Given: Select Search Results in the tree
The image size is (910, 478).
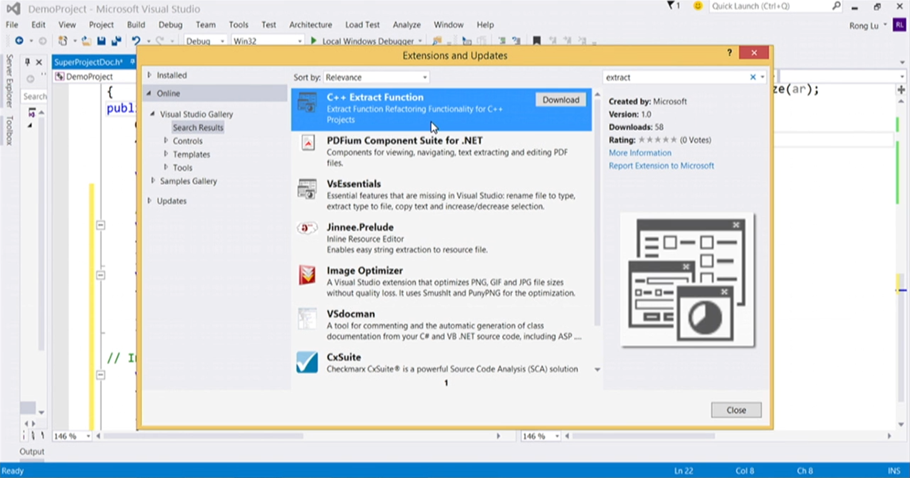Looking at the screenshot, I should [197, 127].
